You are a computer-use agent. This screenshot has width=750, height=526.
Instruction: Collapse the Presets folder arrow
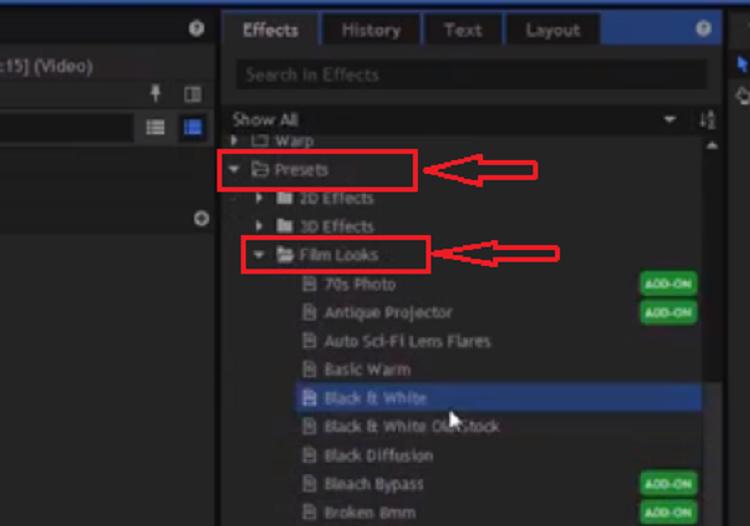coord(234,170)
